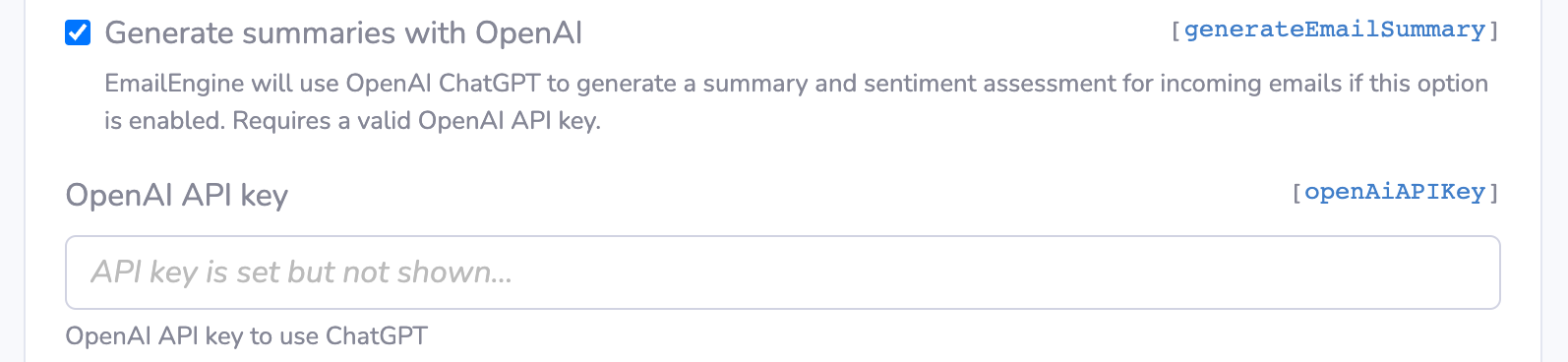Click the 'Generate summaries with OpenAI' label text

click(x=343, y=32)
